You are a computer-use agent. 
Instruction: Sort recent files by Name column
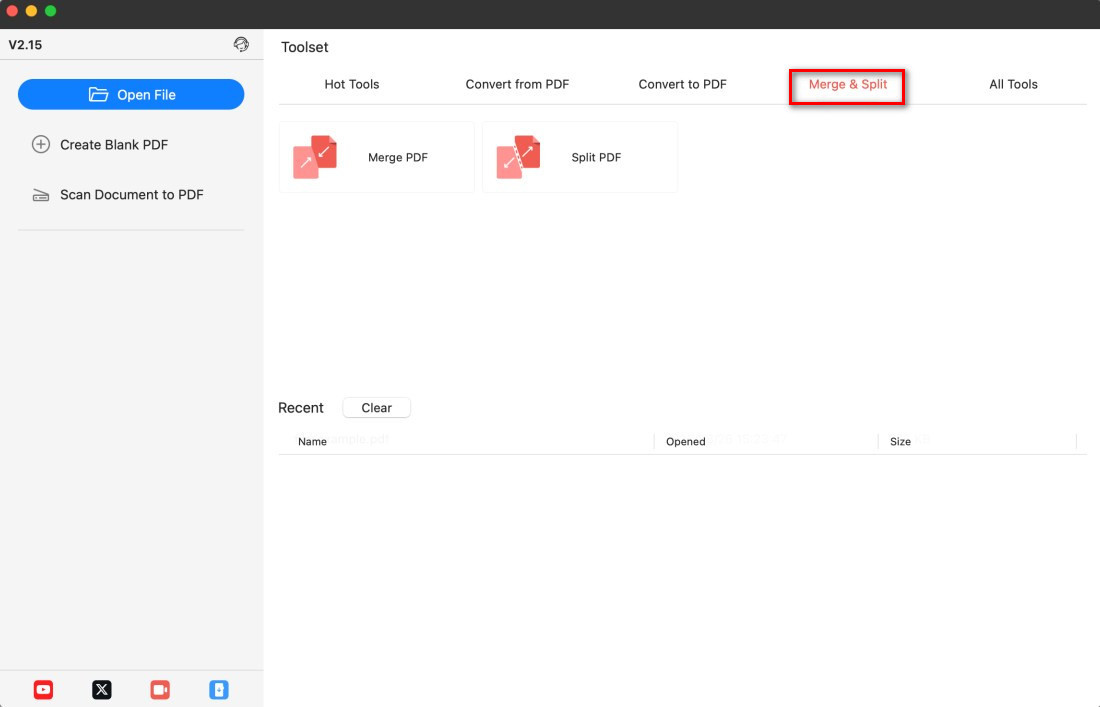tap(313, 441)
